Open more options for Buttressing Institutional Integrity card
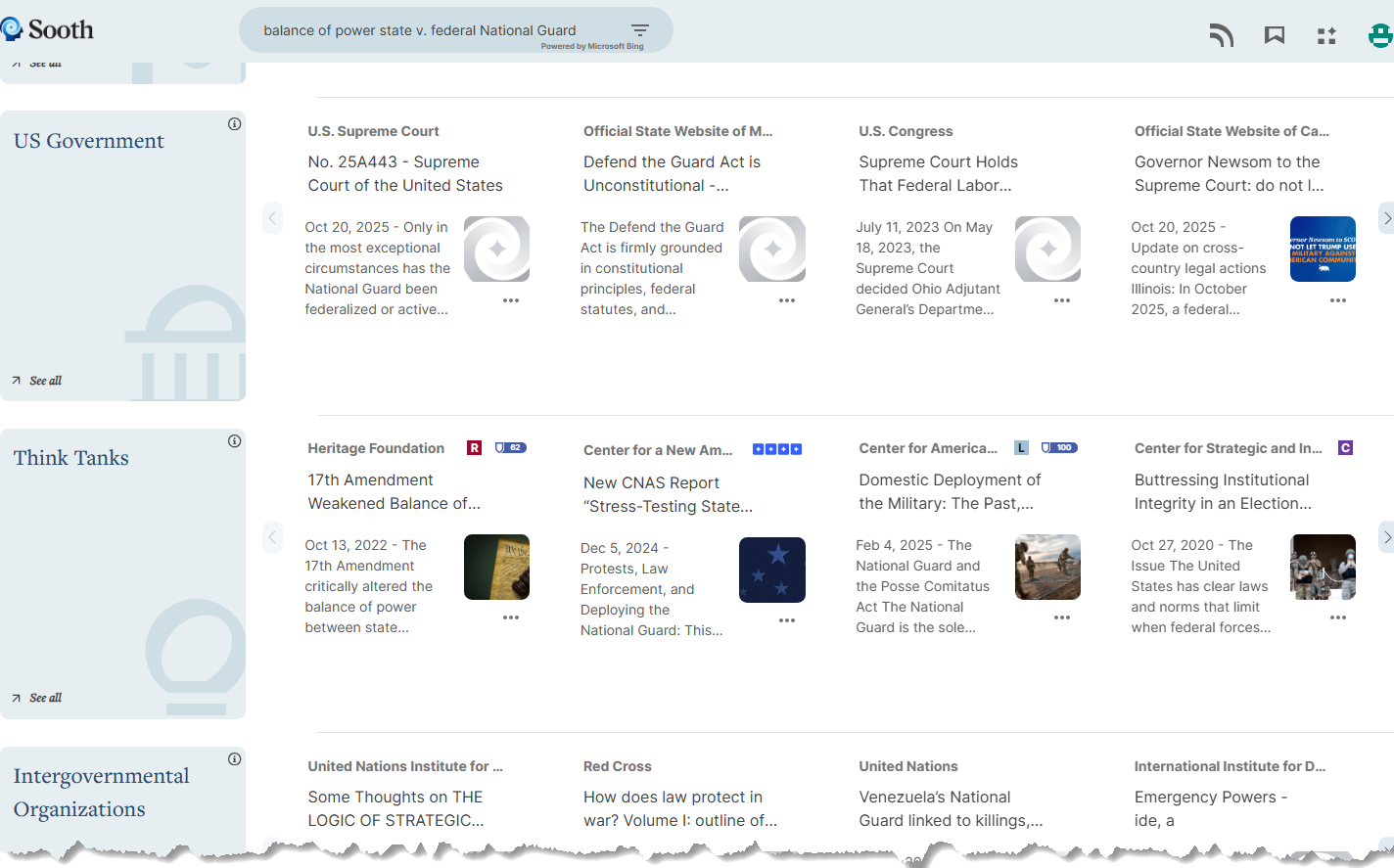This screenshot has width=1394, height=868. tap(1338, 617)
